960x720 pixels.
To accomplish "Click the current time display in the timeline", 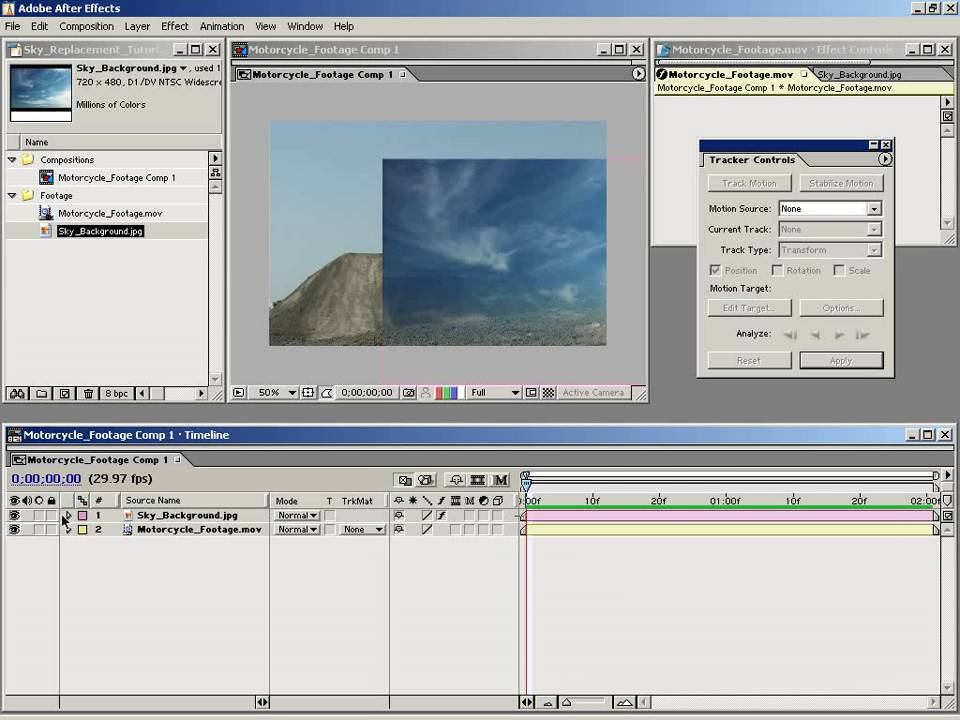I will point(46,479).
